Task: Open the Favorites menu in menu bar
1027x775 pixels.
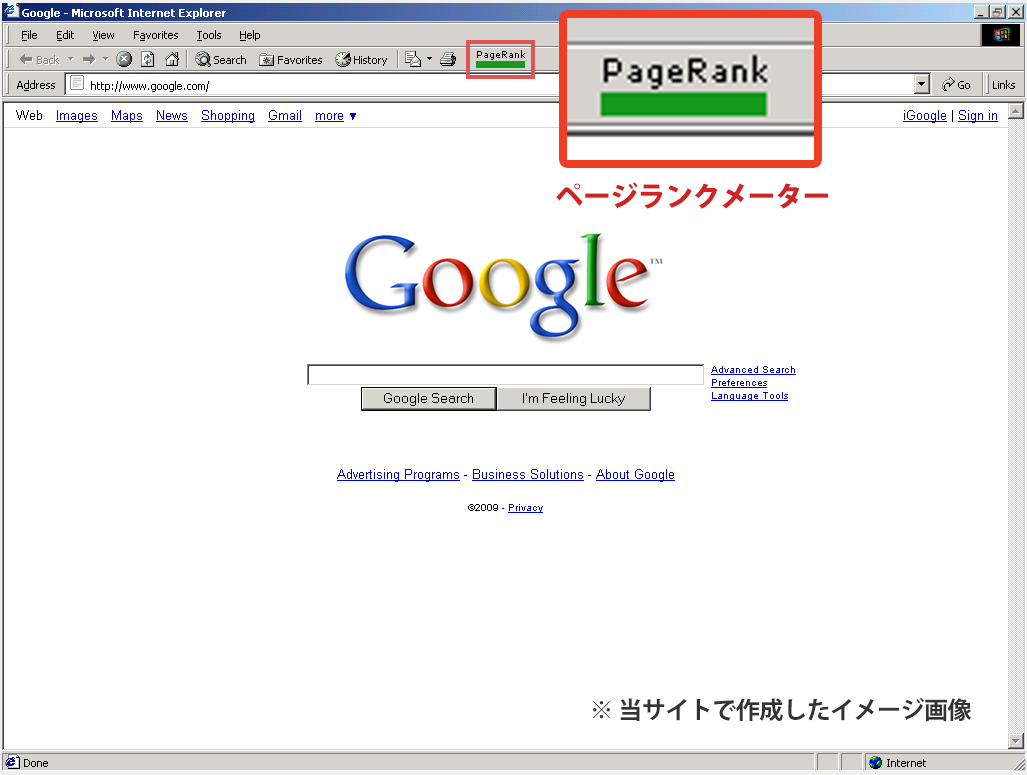Action: (155, 35)
